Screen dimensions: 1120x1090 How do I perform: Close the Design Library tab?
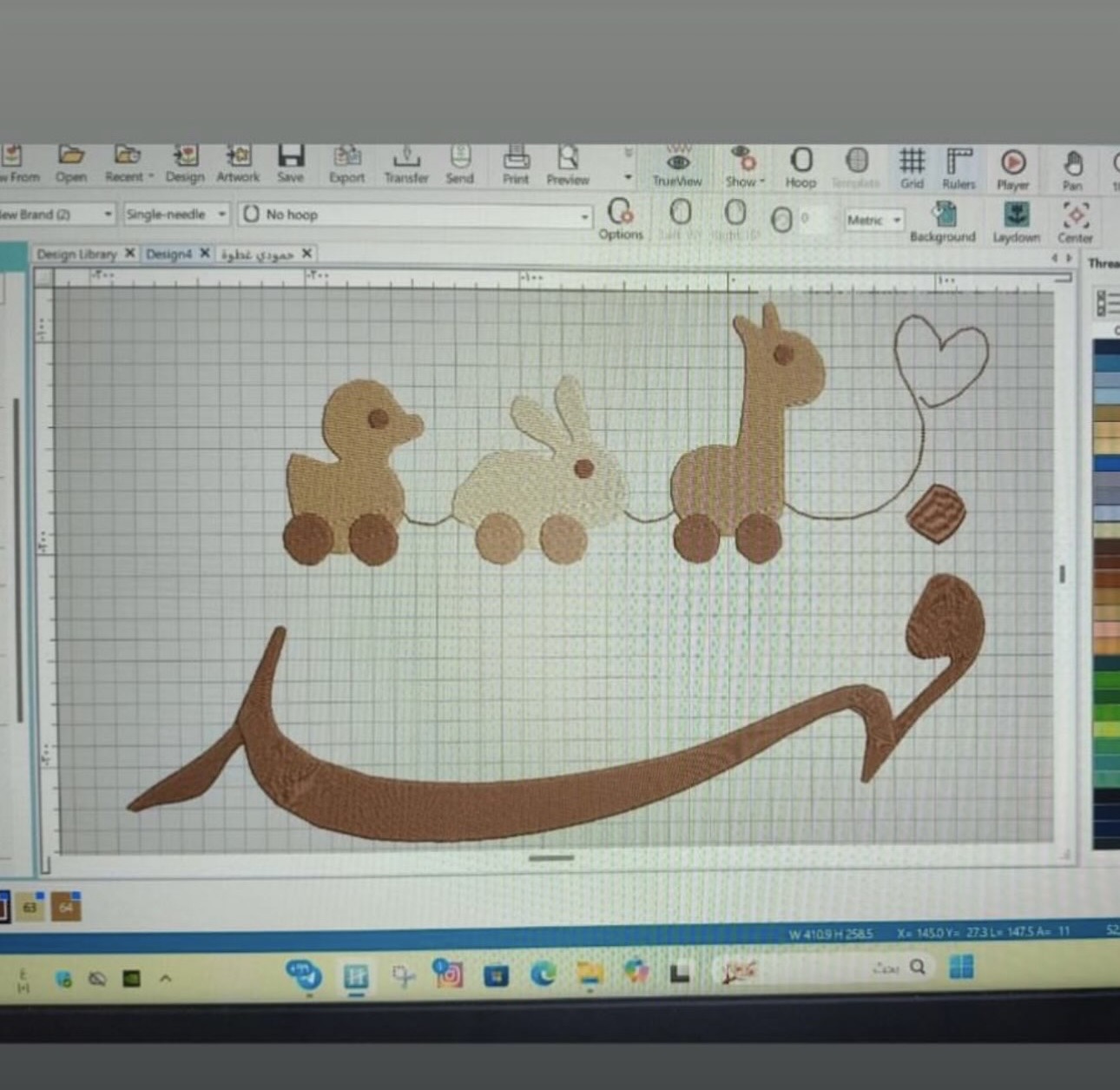click(129, 253)
